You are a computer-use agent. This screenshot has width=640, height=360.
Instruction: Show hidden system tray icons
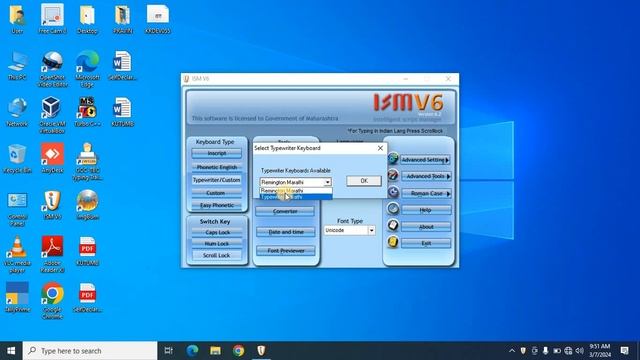[x=512, y=351]
